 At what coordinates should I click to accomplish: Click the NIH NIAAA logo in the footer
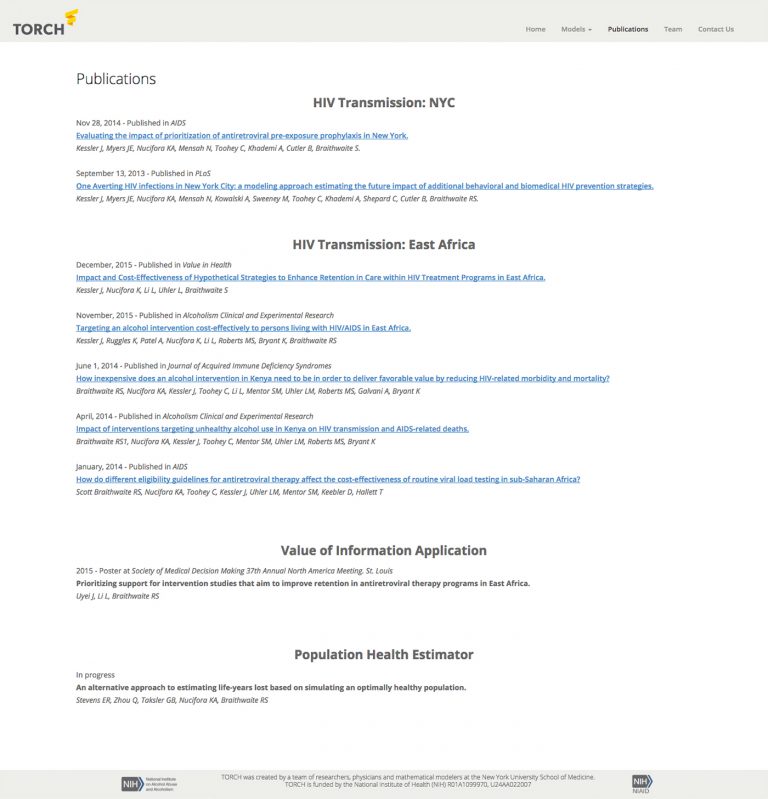tap(149, 784)
